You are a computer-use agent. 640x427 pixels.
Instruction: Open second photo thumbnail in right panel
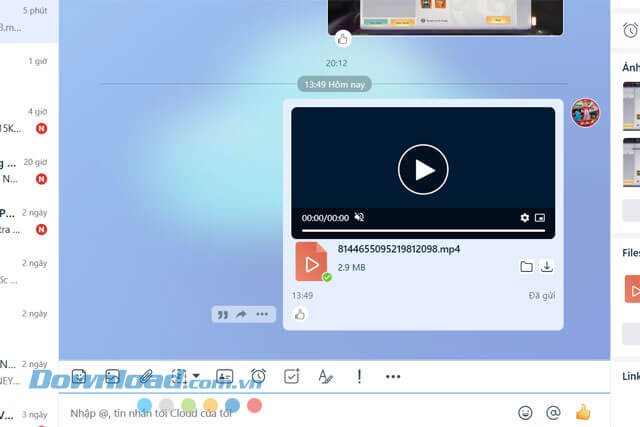tap(631, 162)
